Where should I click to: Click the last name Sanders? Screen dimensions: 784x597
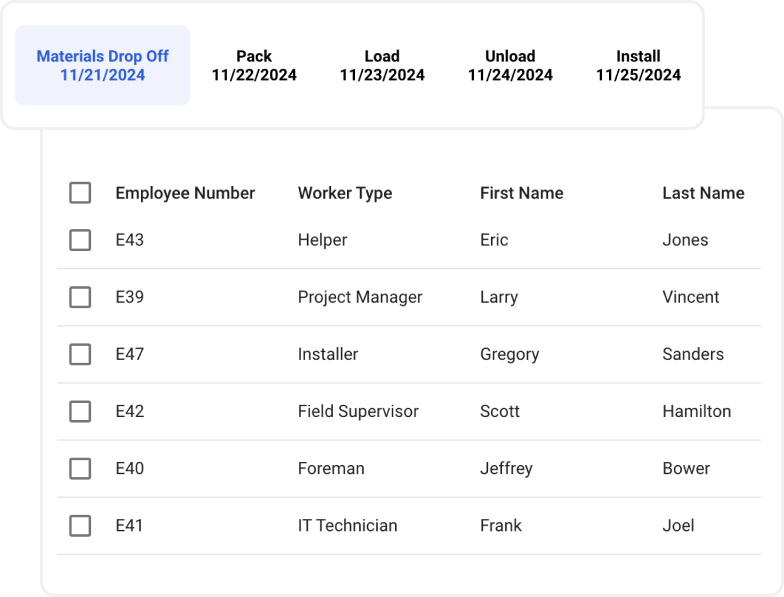click(693, 354)
